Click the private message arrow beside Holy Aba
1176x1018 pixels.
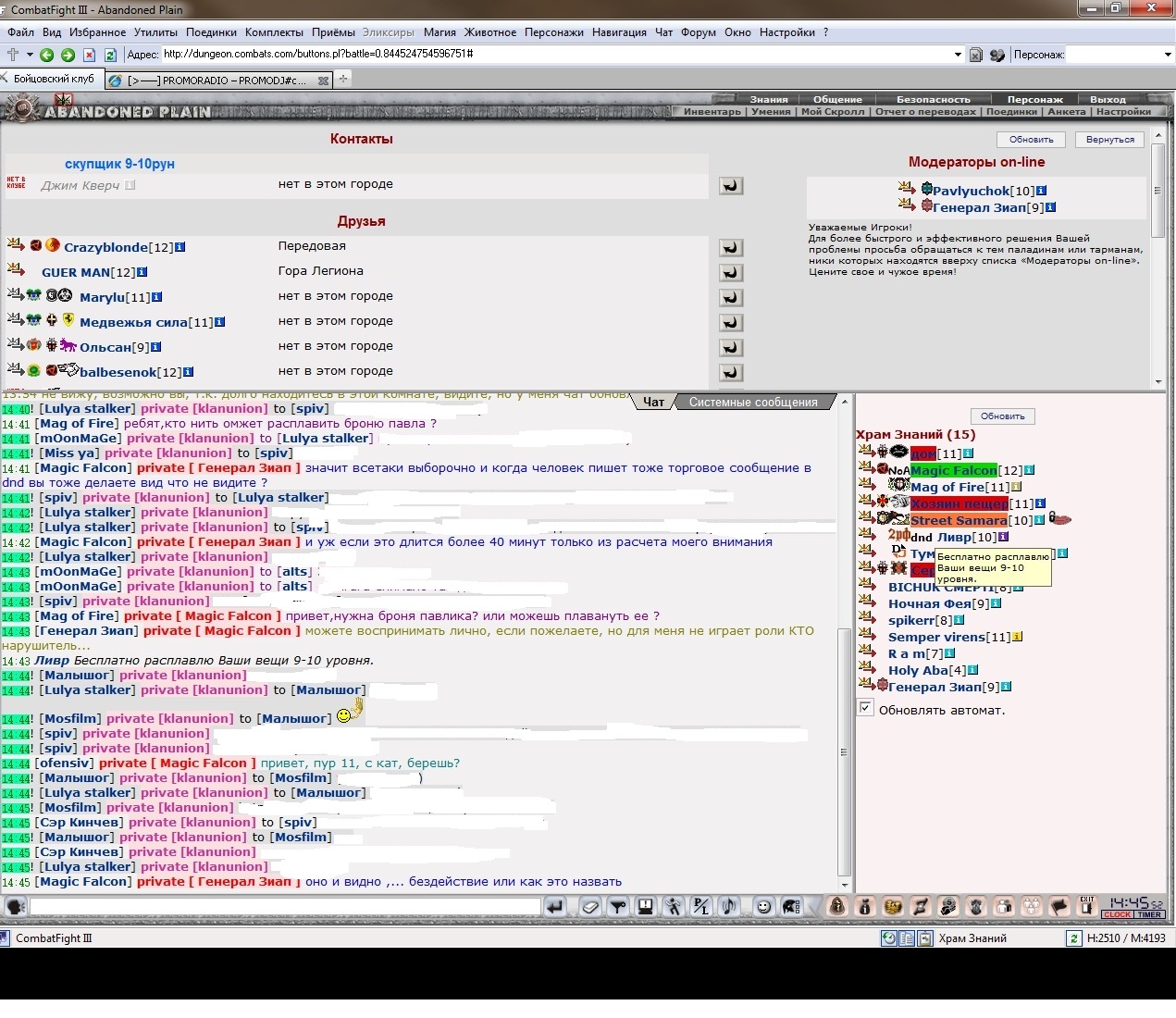pyautogui.click(x=867, y=669)
